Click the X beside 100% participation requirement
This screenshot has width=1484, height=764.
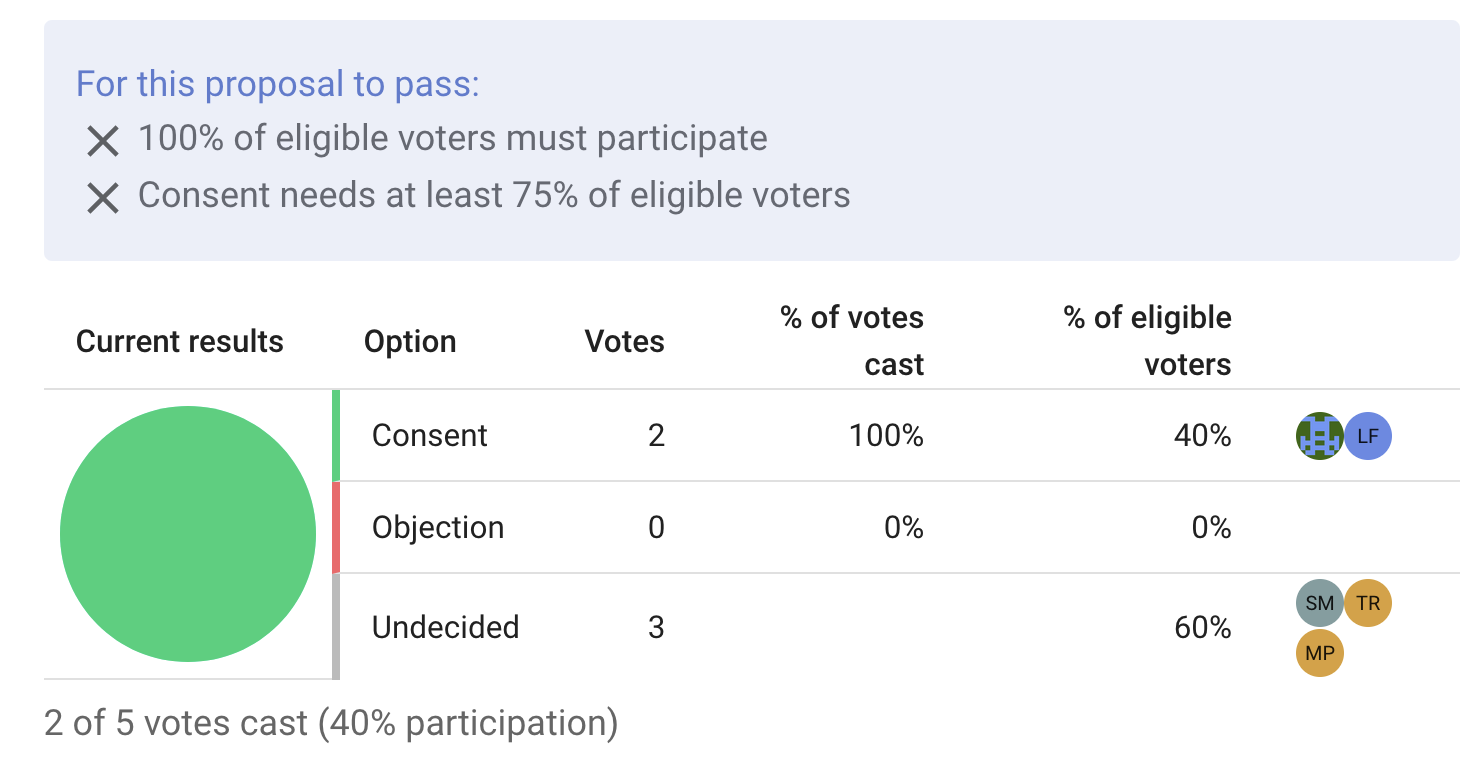[103, 139]
